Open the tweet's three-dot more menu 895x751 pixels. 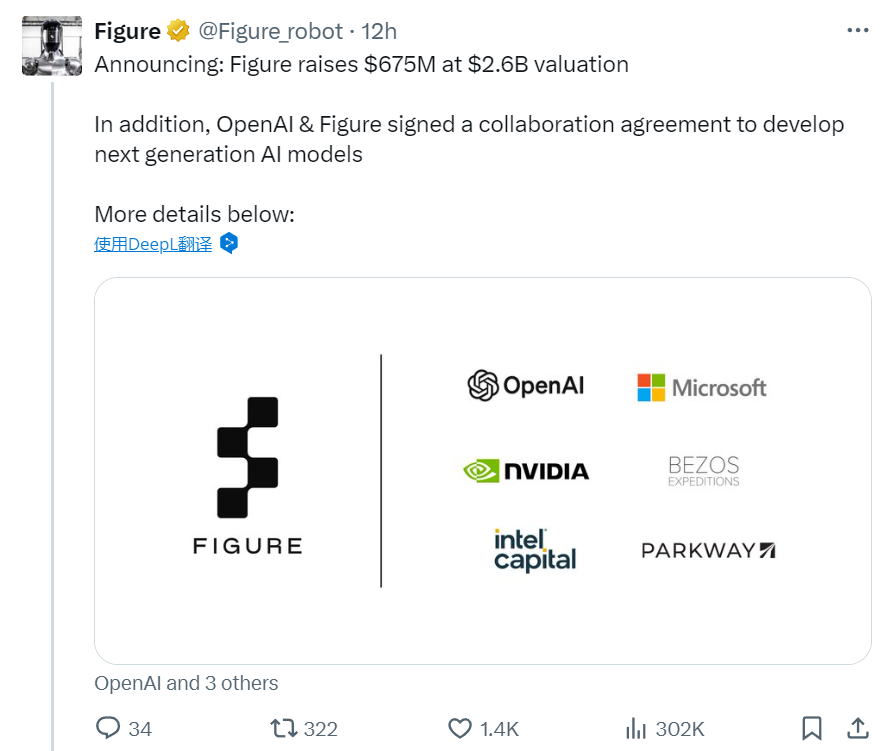click(x=857, y=30)
